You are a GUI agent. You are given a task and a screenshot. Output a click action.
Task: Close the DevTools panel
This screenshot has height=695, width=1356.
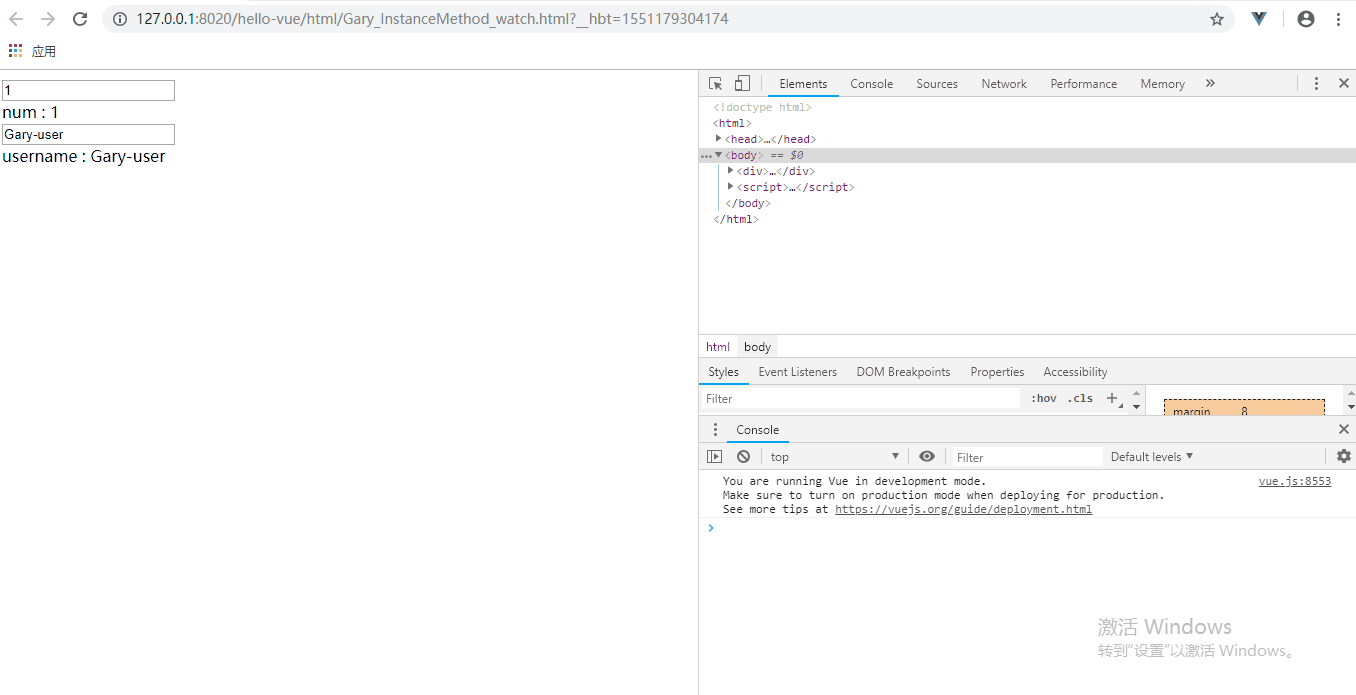click(x=1344, y=84)
